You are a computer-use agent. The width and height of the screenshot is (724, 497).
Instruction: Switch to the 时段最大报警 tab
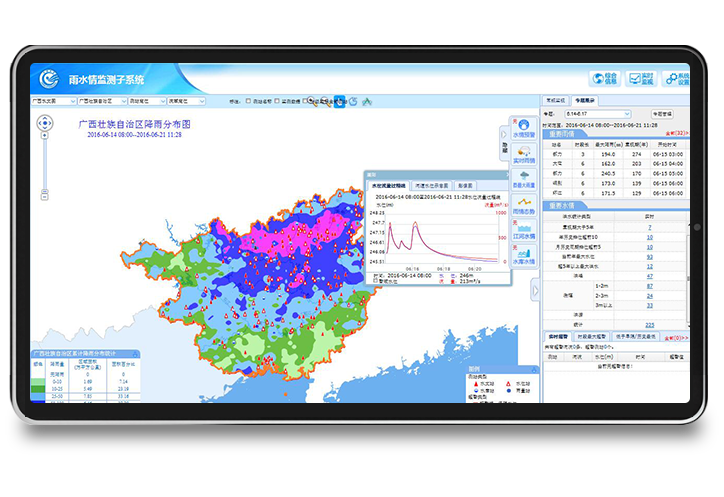tap(592, 337)
